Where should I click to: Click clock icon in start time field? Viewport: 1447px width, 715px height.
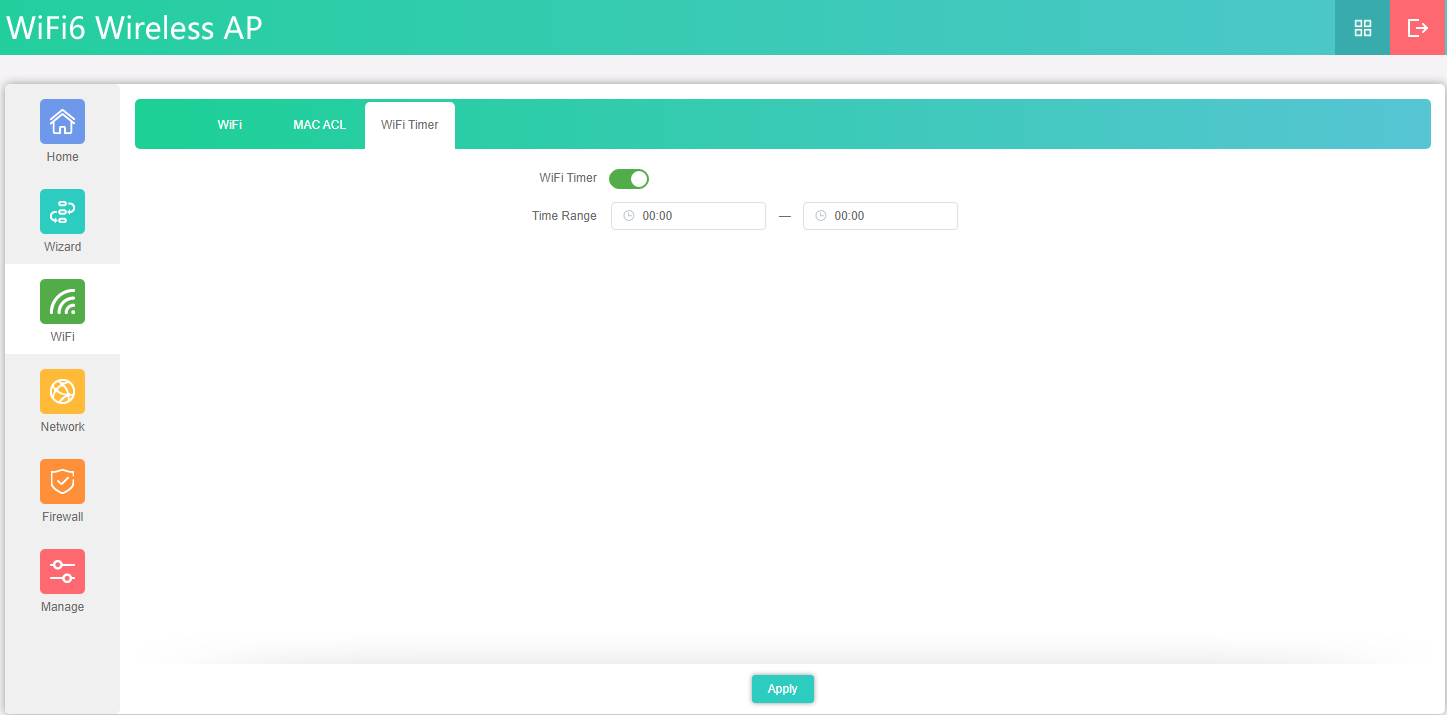point(629,216)
